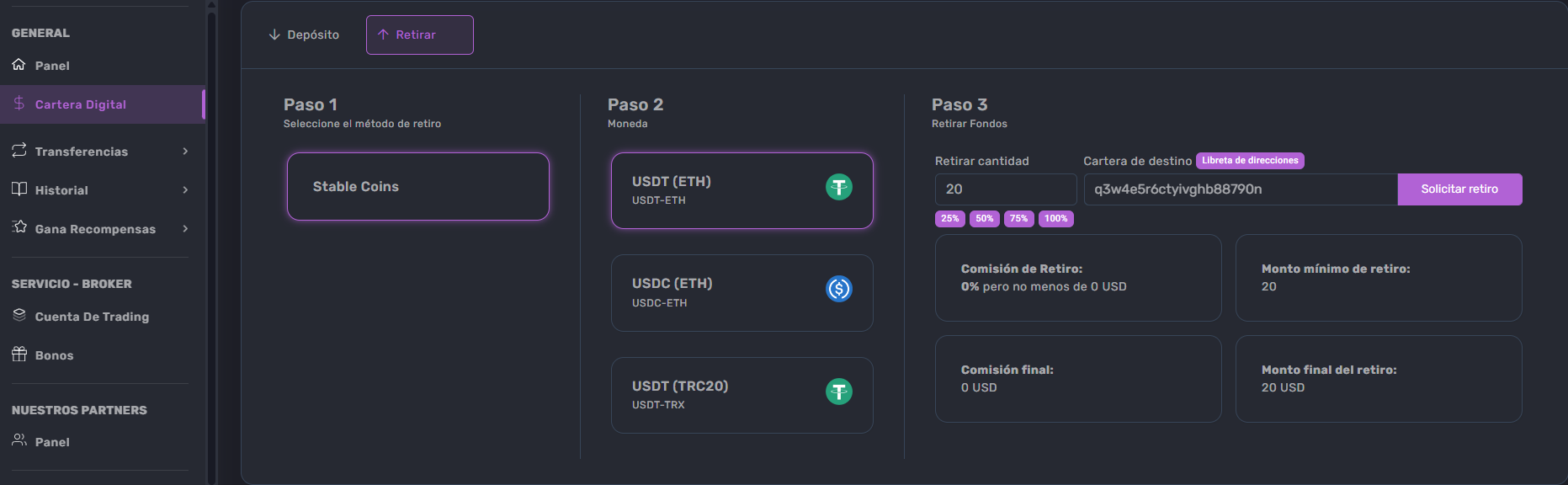Click the home icon beside Panel
Viewport: 1568px width, 485px height.
(x=19, y=64)
